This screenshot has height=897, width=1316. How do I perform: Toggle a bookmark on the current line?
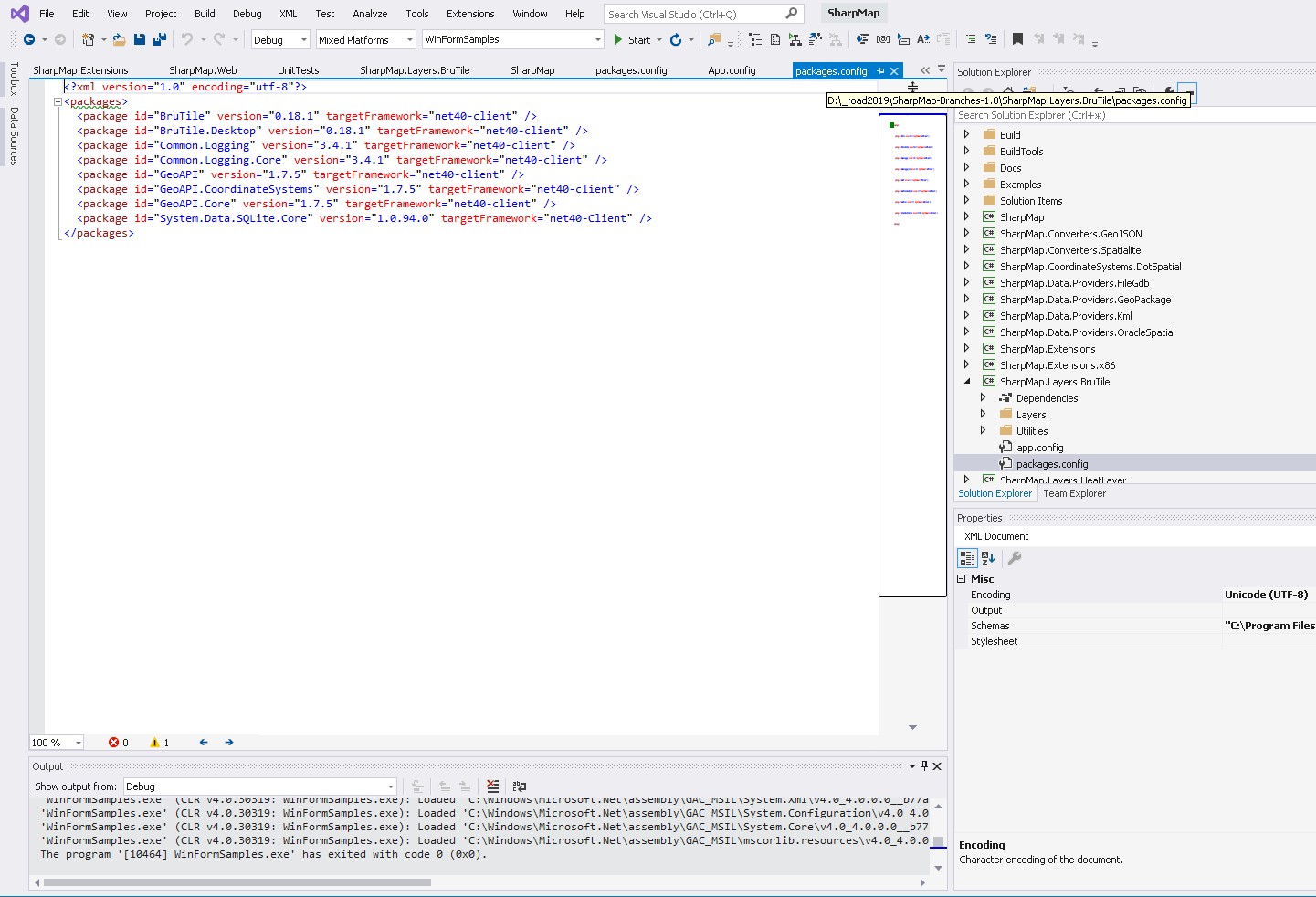click(1017, 39)
